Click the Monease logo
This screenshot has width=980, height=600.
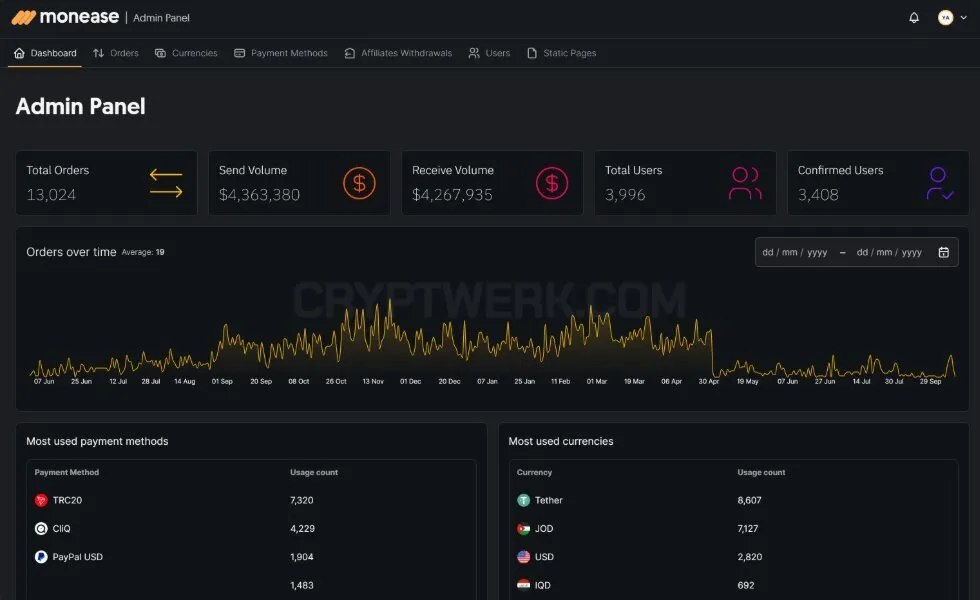[65, 18]
